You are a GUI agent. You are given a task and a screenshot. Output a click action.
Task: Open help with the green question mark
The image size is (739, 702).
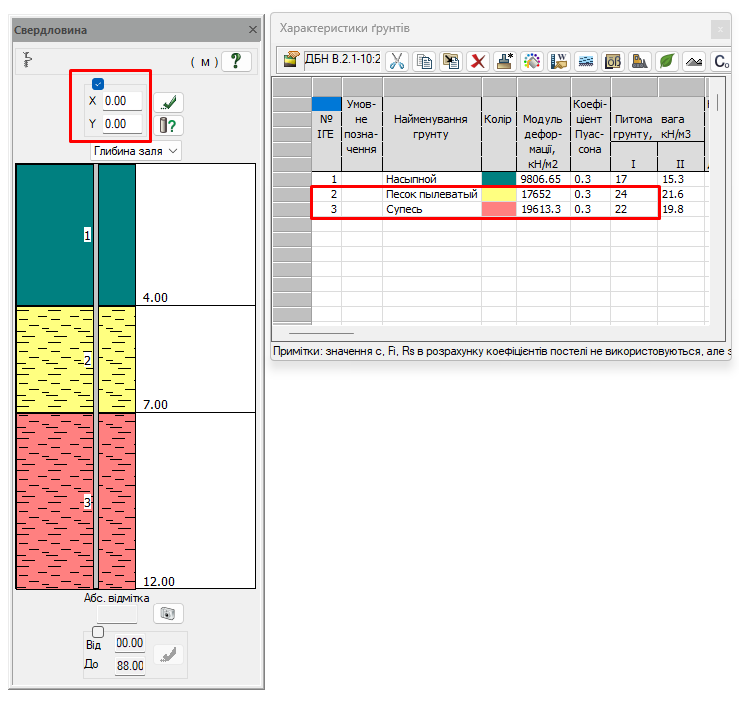point(236,61)
